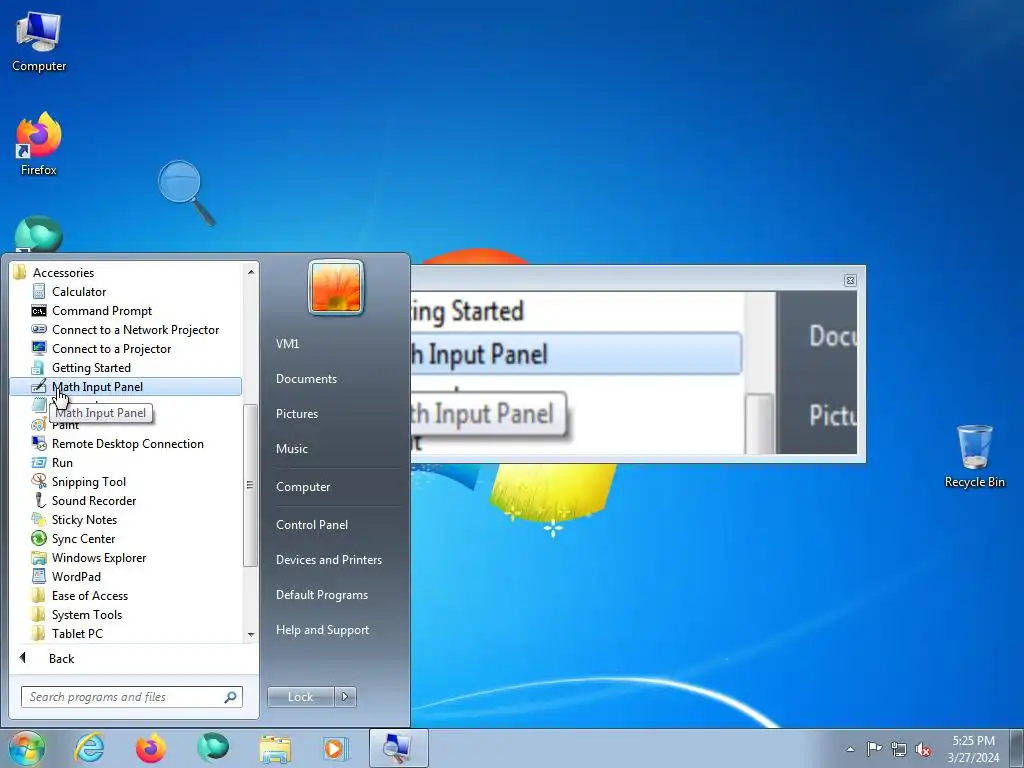Open Documents from Start menu

[306, 379]
